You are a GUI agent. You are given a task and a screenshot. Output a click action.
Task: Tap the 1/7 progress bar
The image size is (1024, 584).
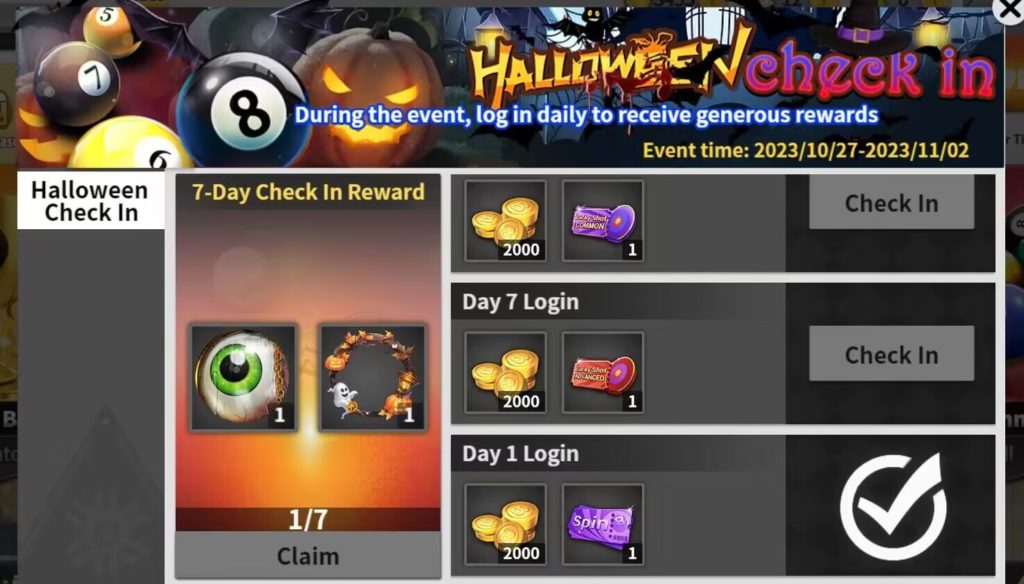click(308, 519)
